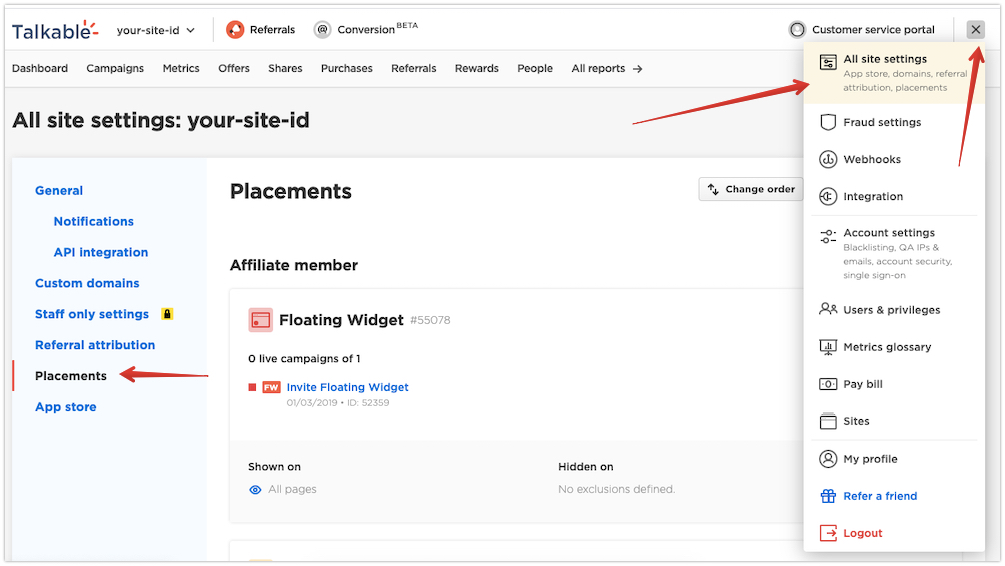Go to the Dashboard tab
This screenshot has height=566, width=1005.
coord(40,68)
